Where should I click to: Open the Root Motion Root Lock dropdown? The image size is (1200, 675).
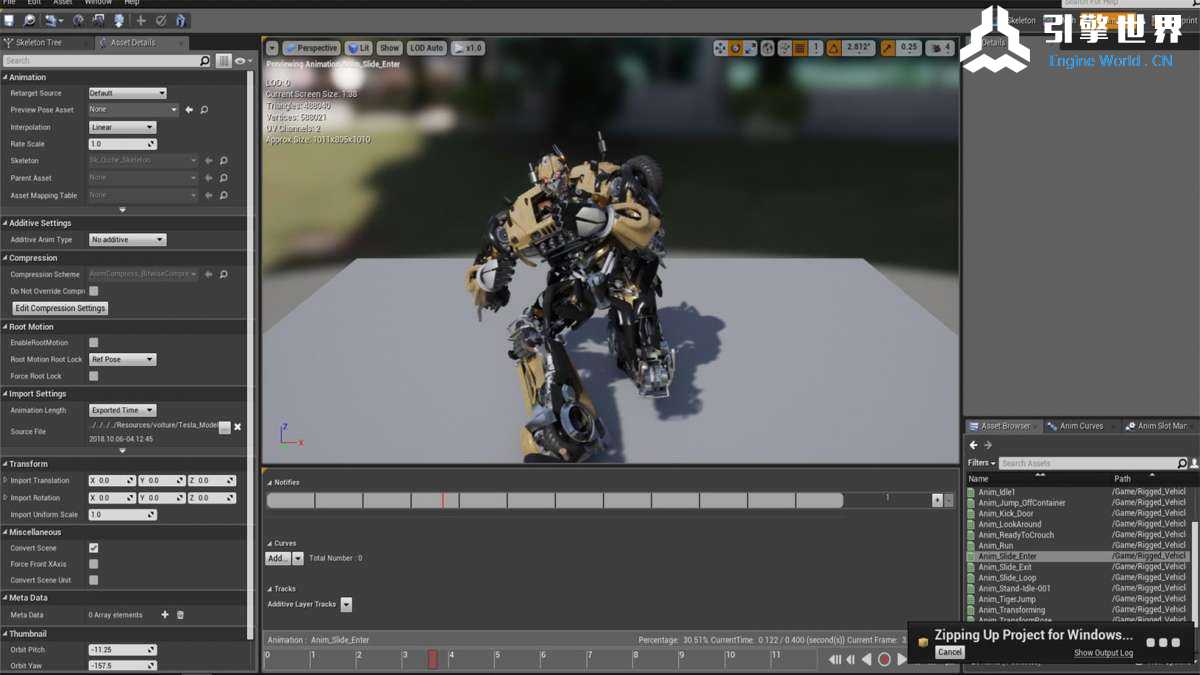pos(123,359)
